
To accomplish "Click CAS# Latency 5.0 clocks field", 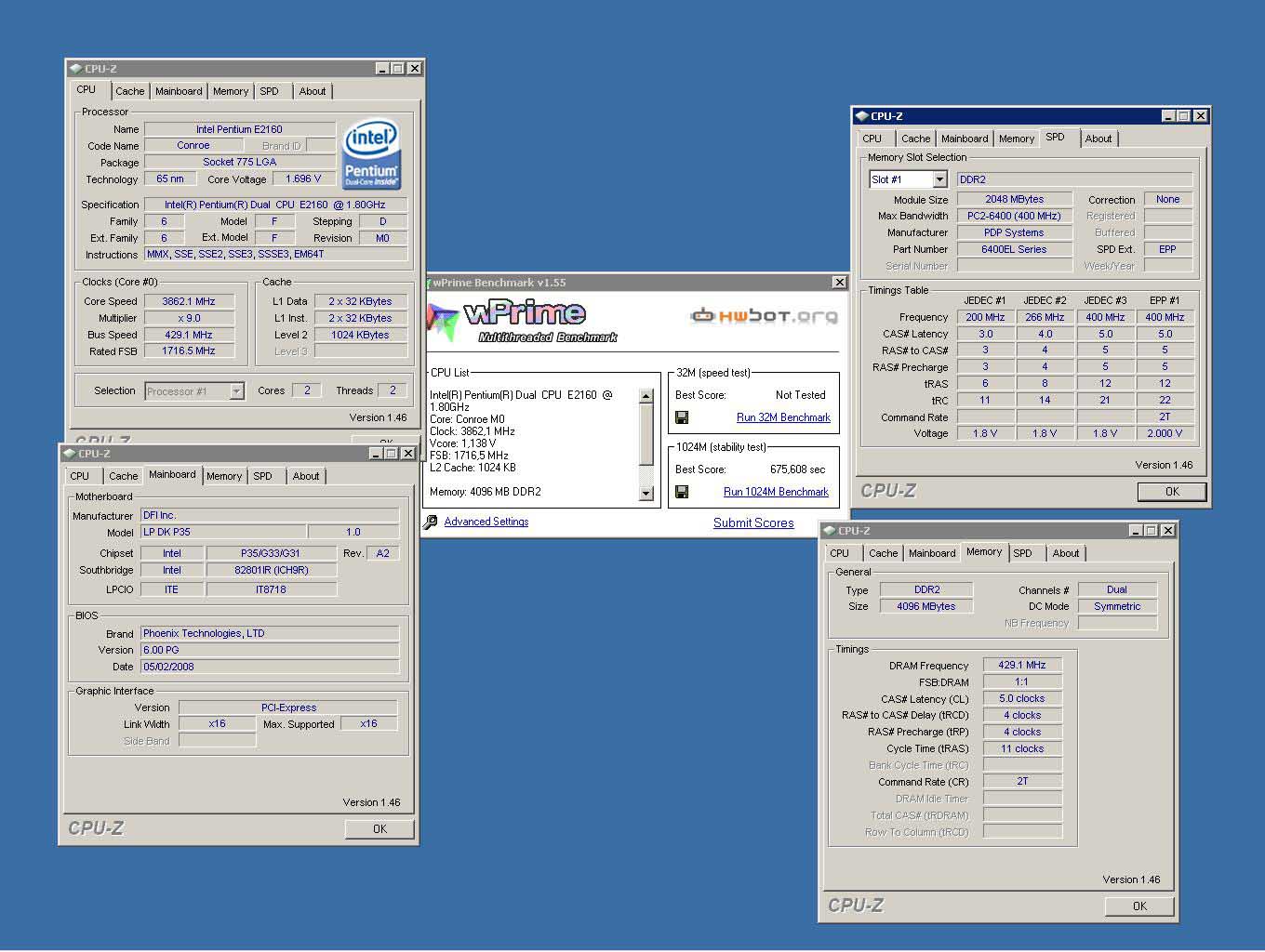I will (x=1022, y=698).
